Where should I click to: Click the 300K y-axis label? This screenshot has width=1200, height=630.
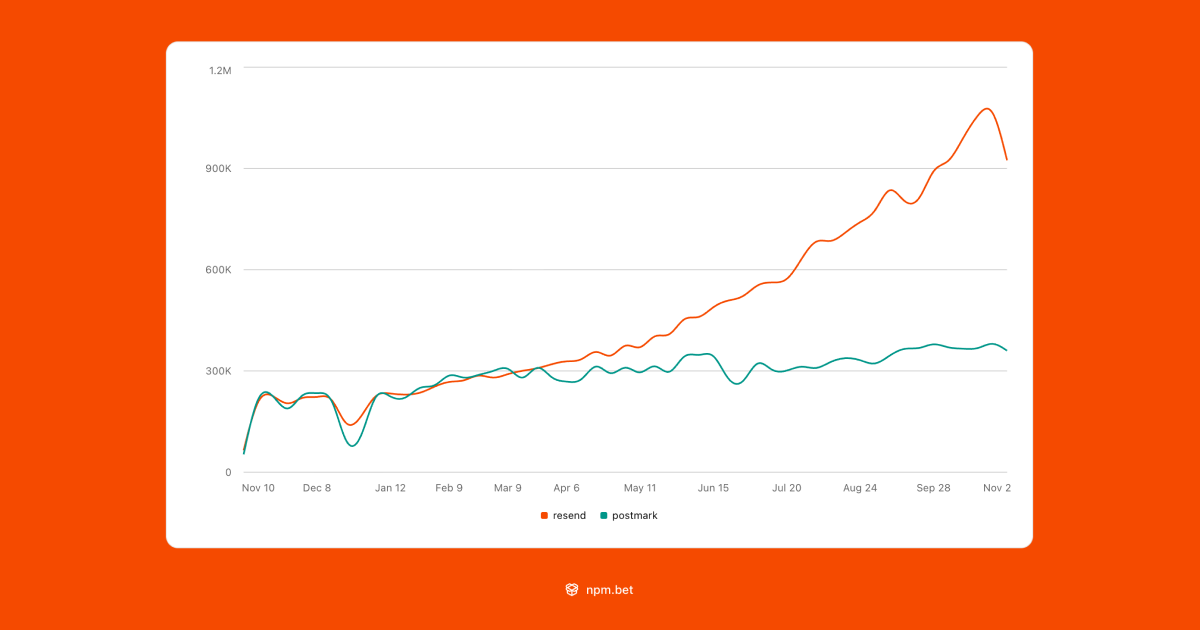pos(220,371)
